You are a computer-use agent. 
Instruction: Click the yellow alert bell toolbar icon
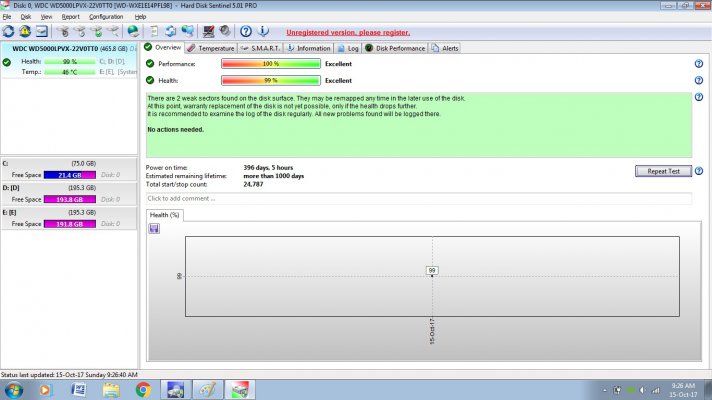25,31
